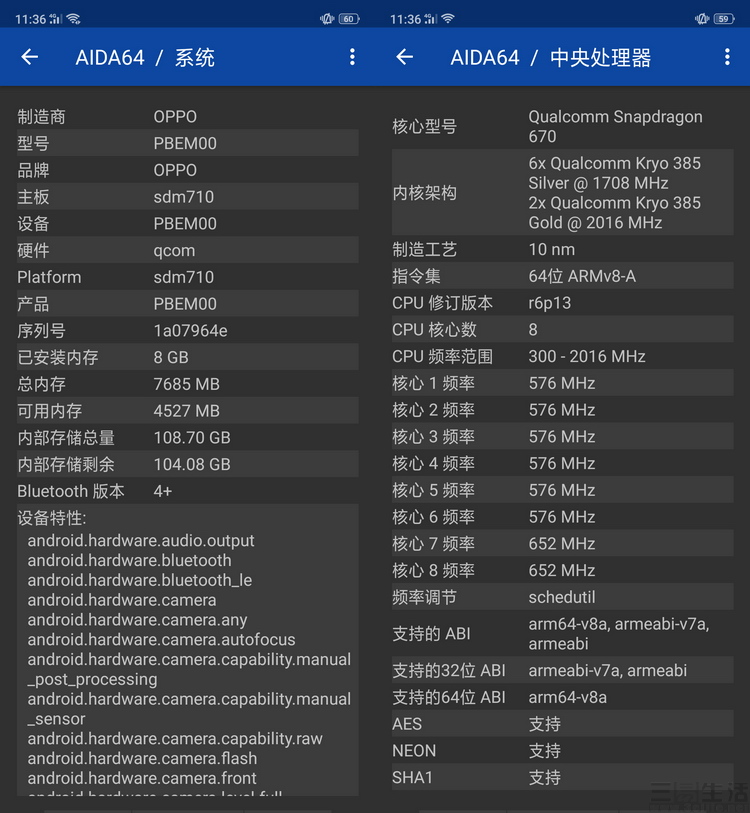The image size is (750, 813).
Task: Tap battery icon showing 59
Action: pos(723,19)
